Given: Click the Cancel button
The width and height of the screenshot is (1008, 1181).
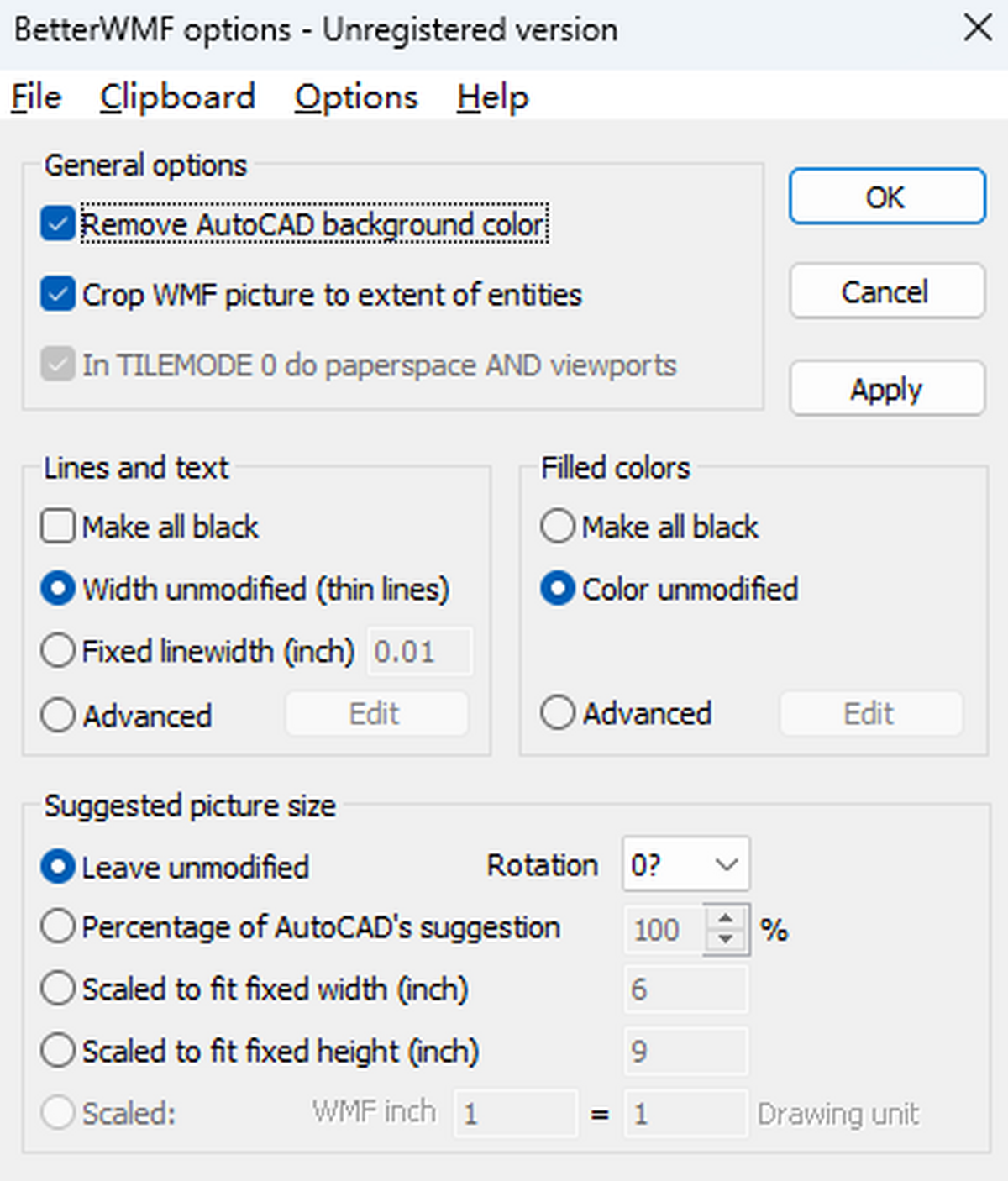Looking at the screenshot, I should [886, 291].
